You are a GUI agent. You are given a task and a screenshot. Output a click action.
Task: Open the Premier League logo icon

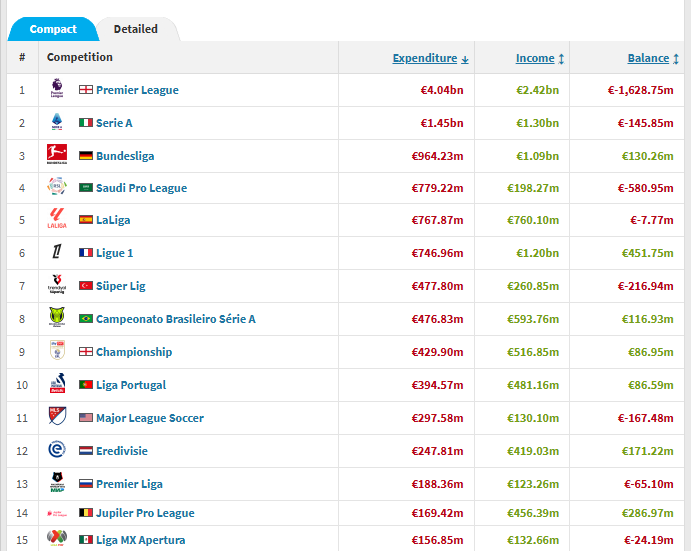coord(57,88)
